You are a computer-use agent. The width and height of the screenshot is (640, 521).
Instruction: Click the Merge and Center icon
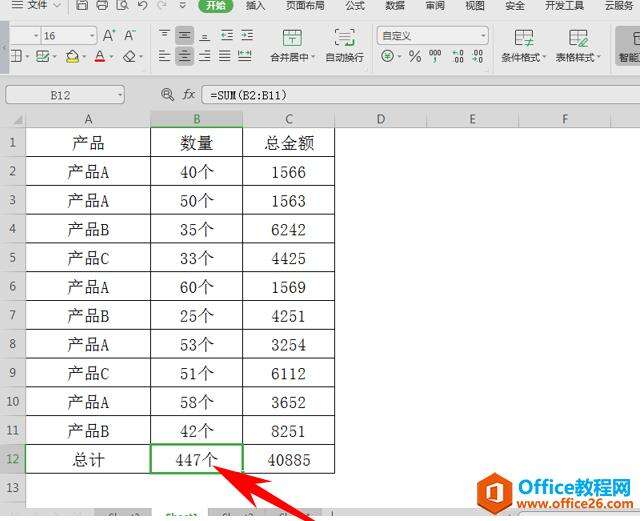point(292,38)
